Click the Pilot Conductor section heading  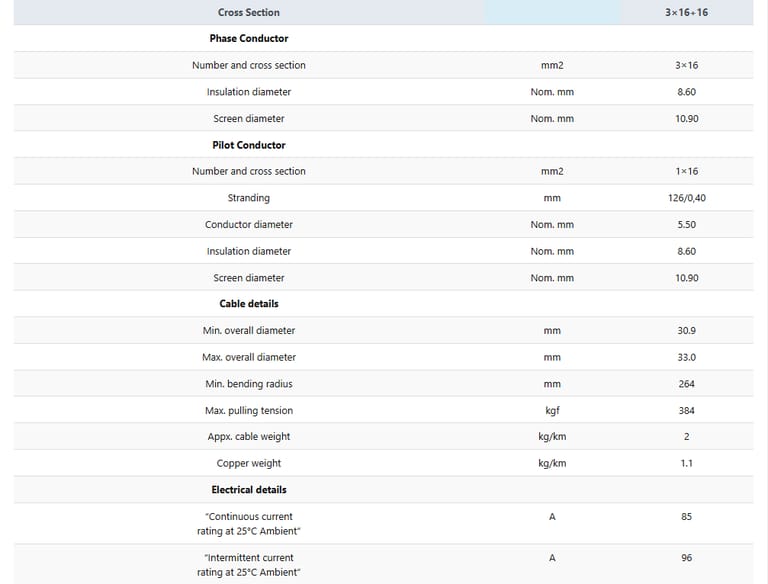click(249, 145)
